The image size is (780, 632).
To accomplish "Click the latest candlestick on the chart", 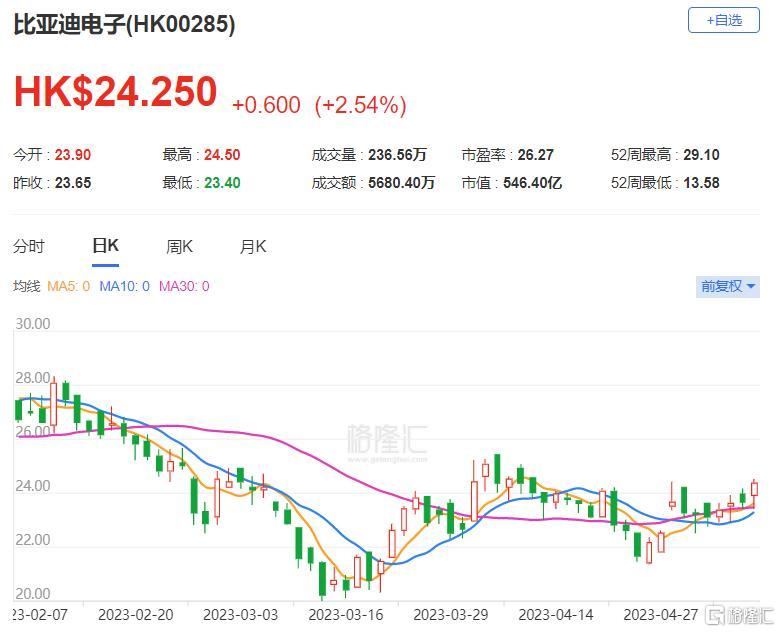I will coord(754,488).
